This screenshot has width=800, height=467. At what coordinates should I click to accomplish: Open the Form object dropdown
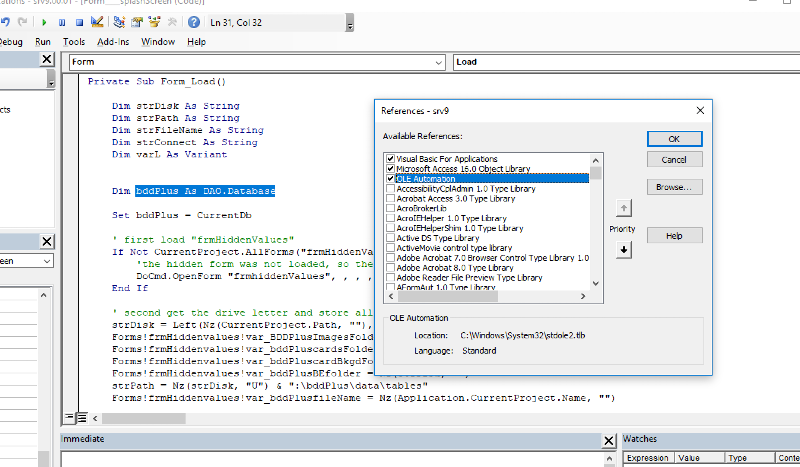click(x=438, y=62)
